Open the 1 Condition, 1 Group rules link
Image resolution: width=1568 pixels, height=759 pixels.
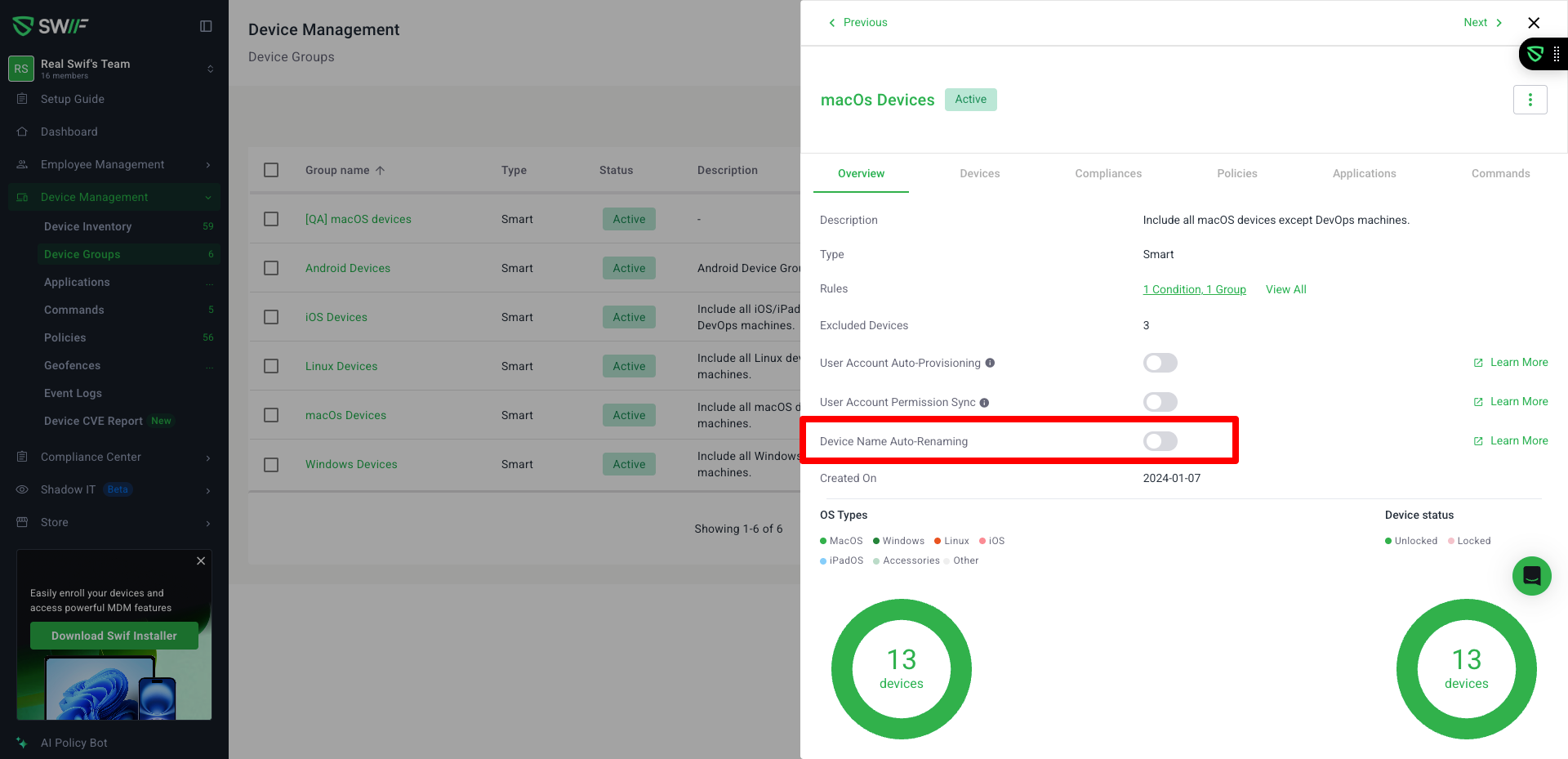click(x=1194, y=289)
